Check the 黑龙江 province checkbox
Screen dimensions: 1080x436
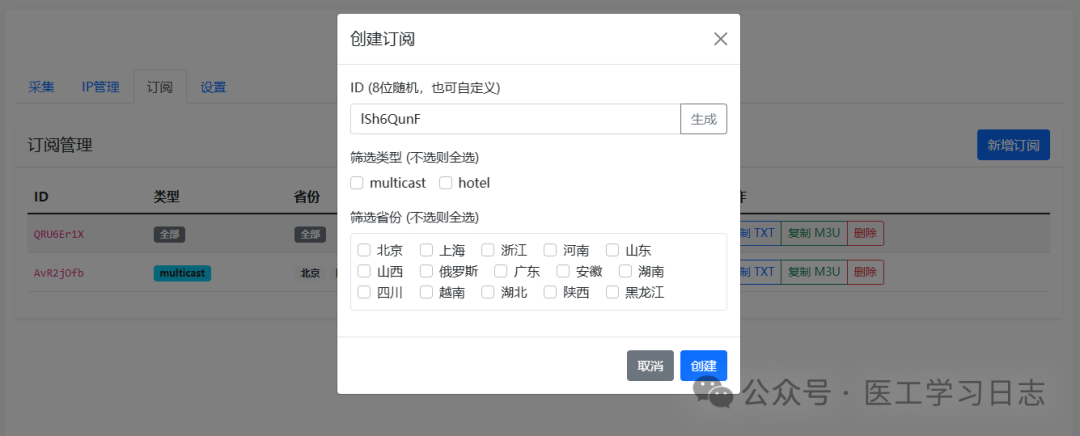[612, 292]
